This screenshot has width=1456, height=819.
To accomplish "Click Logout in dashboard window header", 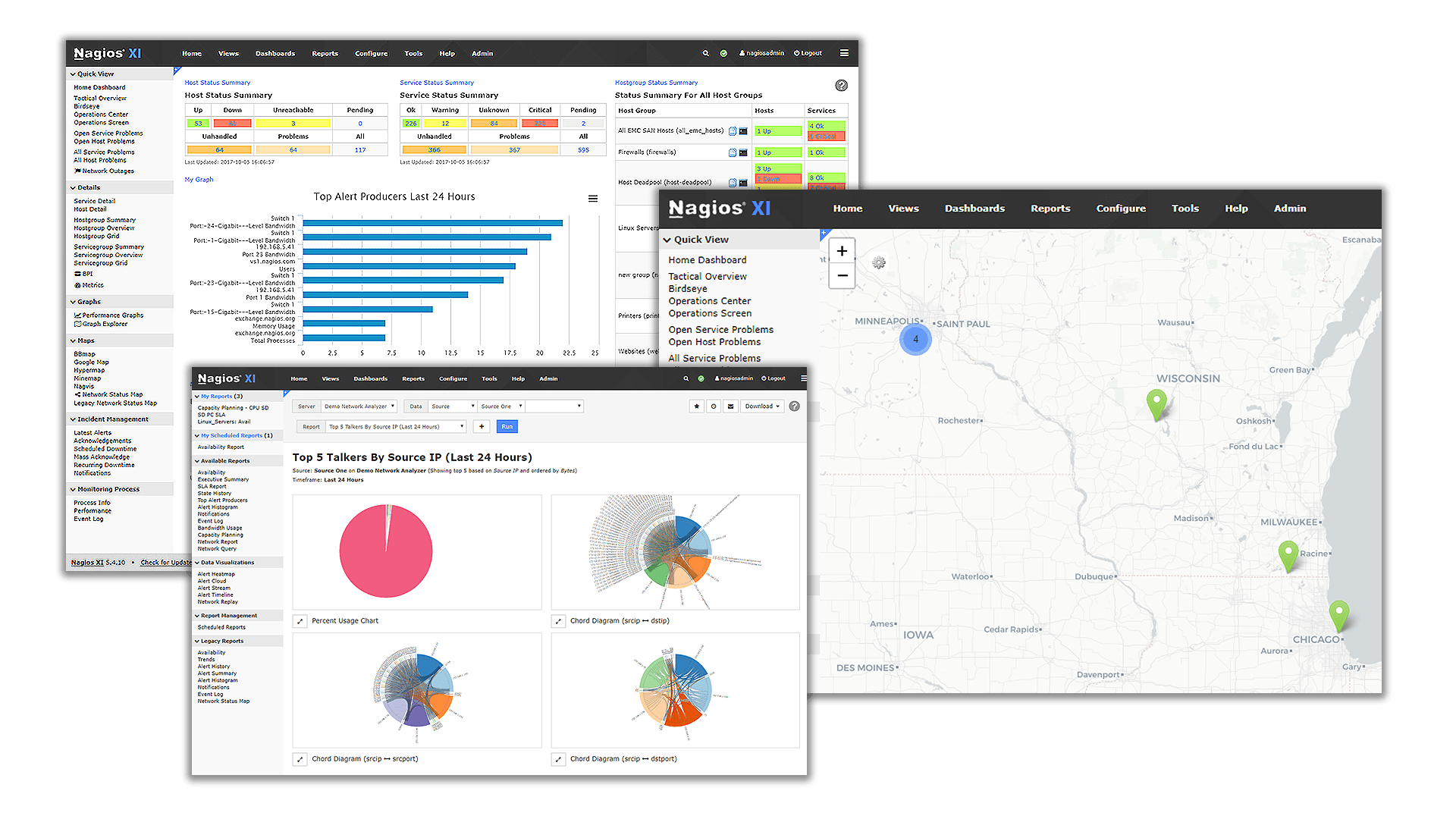I will coord(808,53).
